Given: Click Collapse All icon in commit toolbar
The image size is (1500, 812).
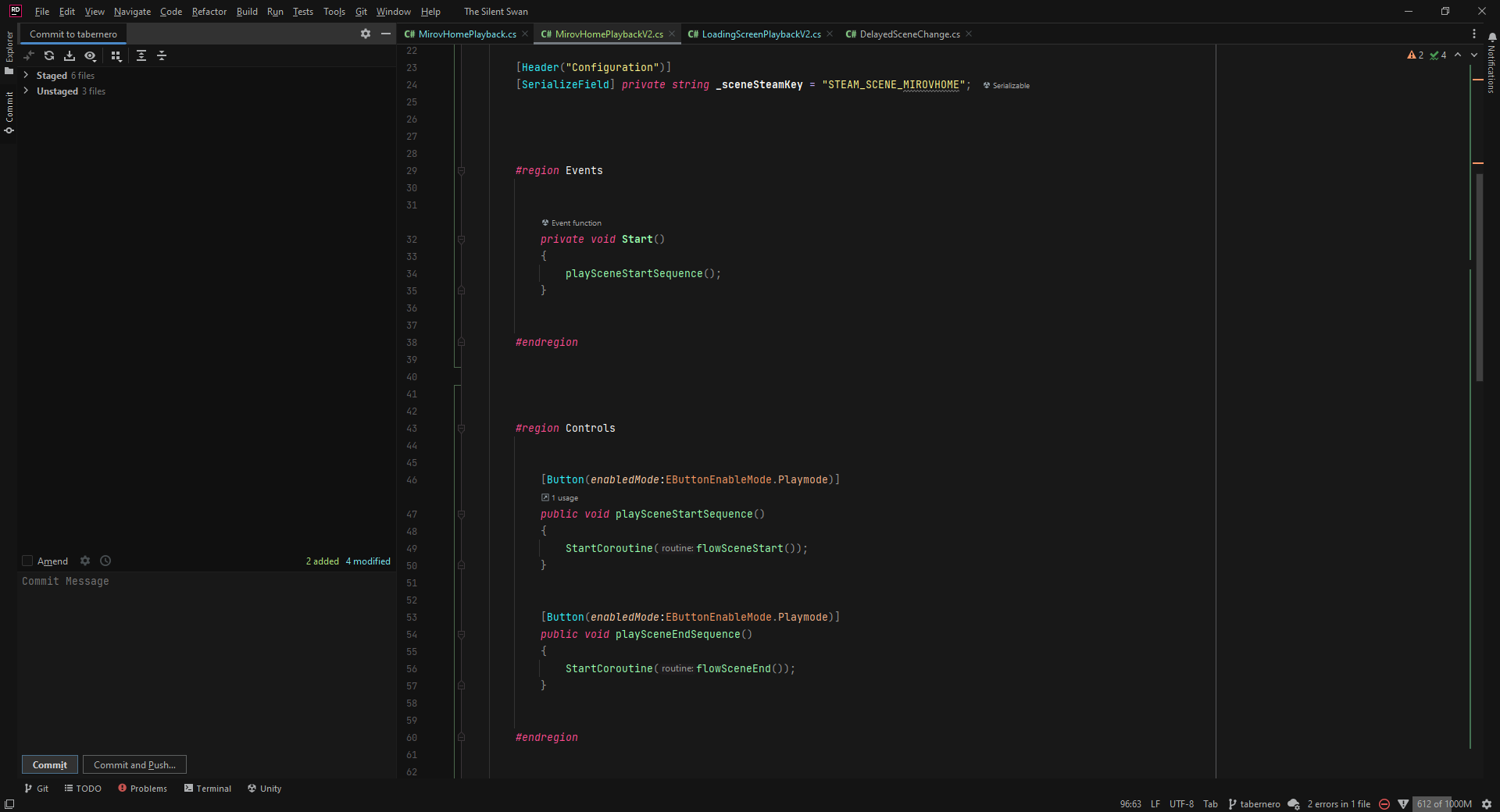Looking at the screenshot, I should [162, 55].
